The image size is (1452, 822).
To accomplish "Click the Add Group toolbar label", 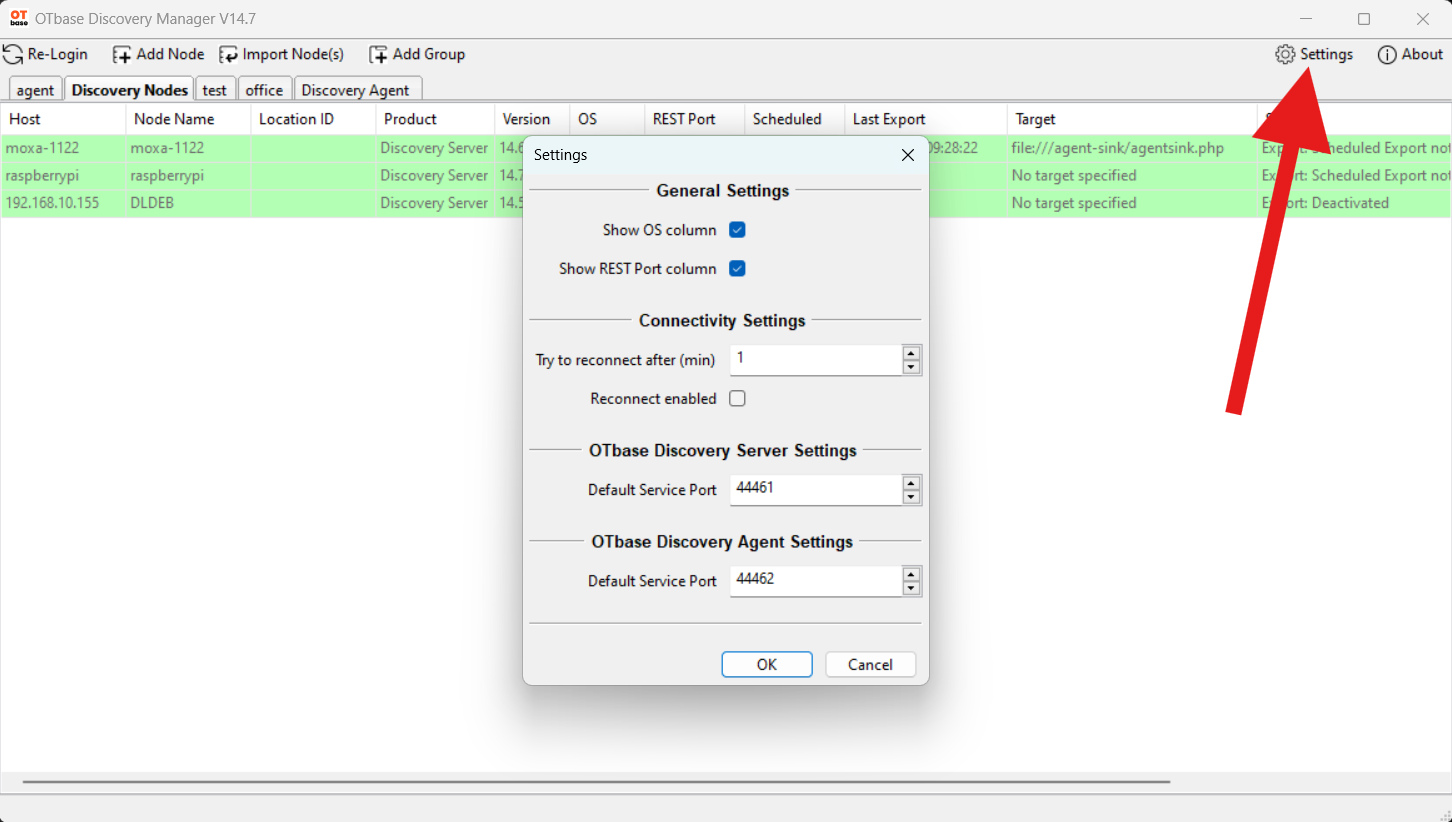I will tap(429, 55).
